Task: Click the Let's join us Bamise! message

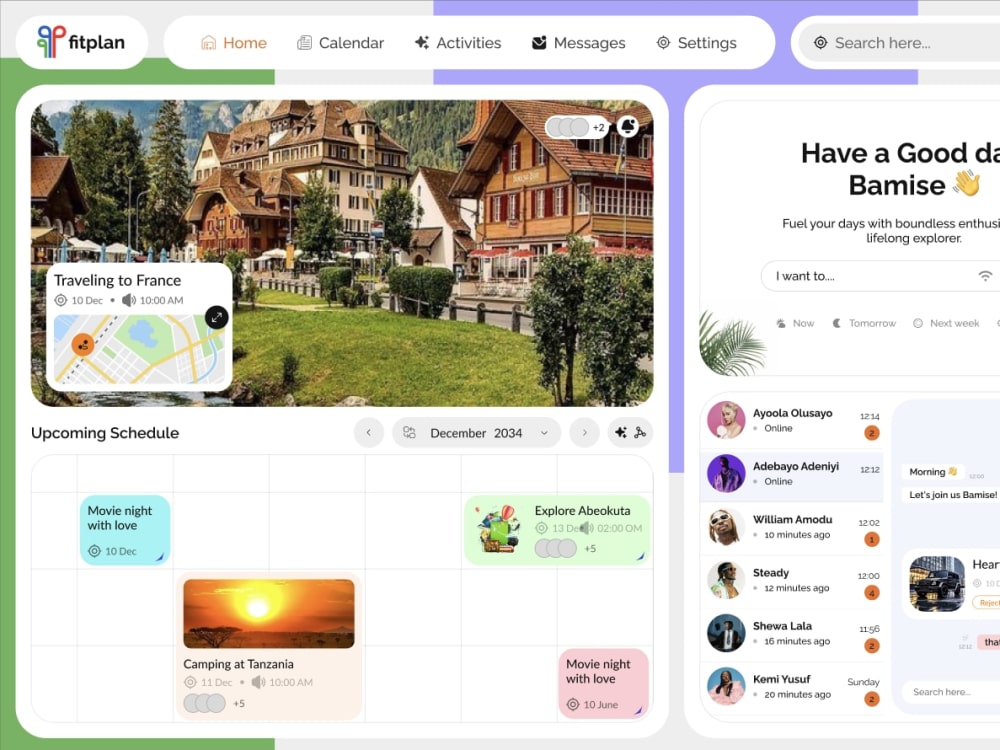Action: (x=952, y=495)
